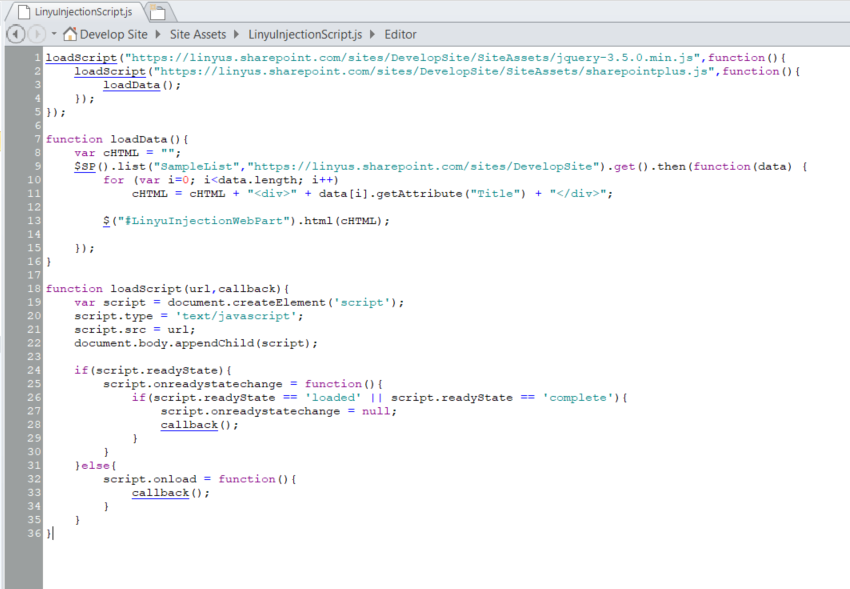Click document.body.appendChild(script) on line 22
850x589 pixels.
point(192,343)
